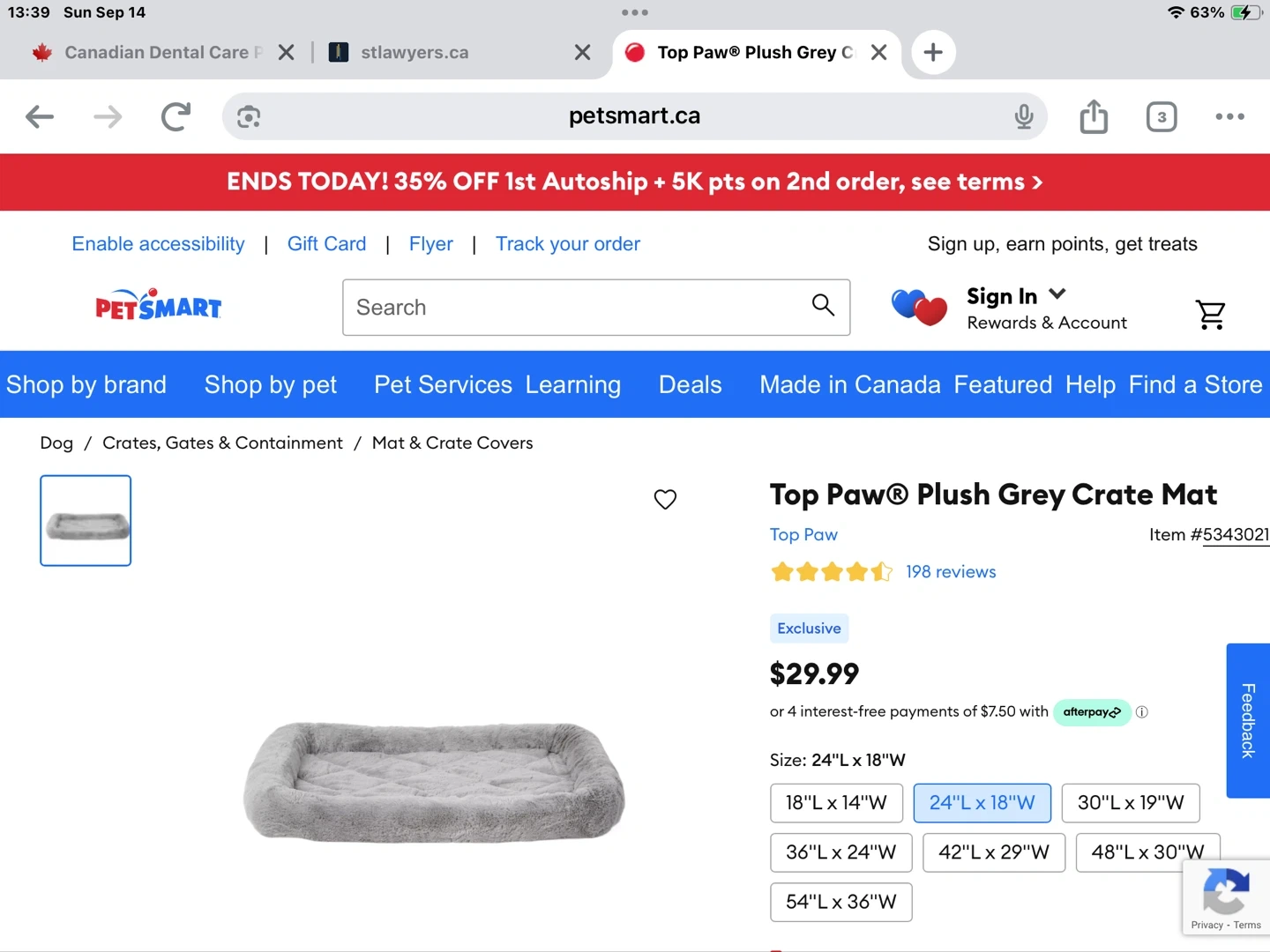Tap the voice search microphone icon
1270x952 pixels.
coord(1023,116)
